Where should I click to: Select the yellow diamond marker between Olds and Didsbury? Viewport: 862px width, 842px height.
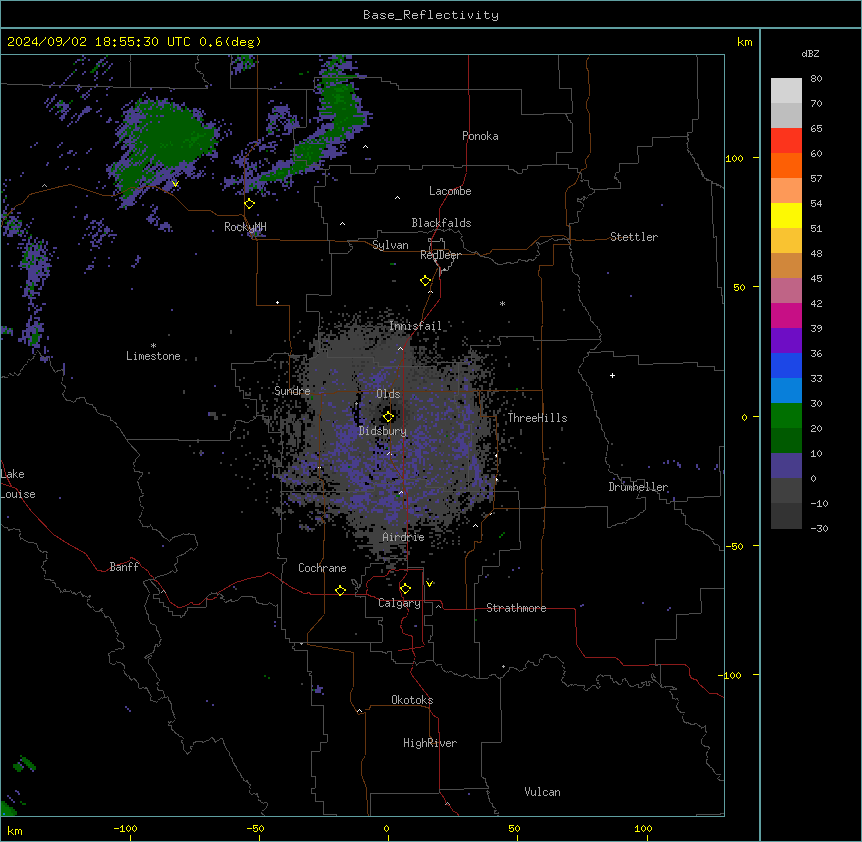(x=388, y=417)
